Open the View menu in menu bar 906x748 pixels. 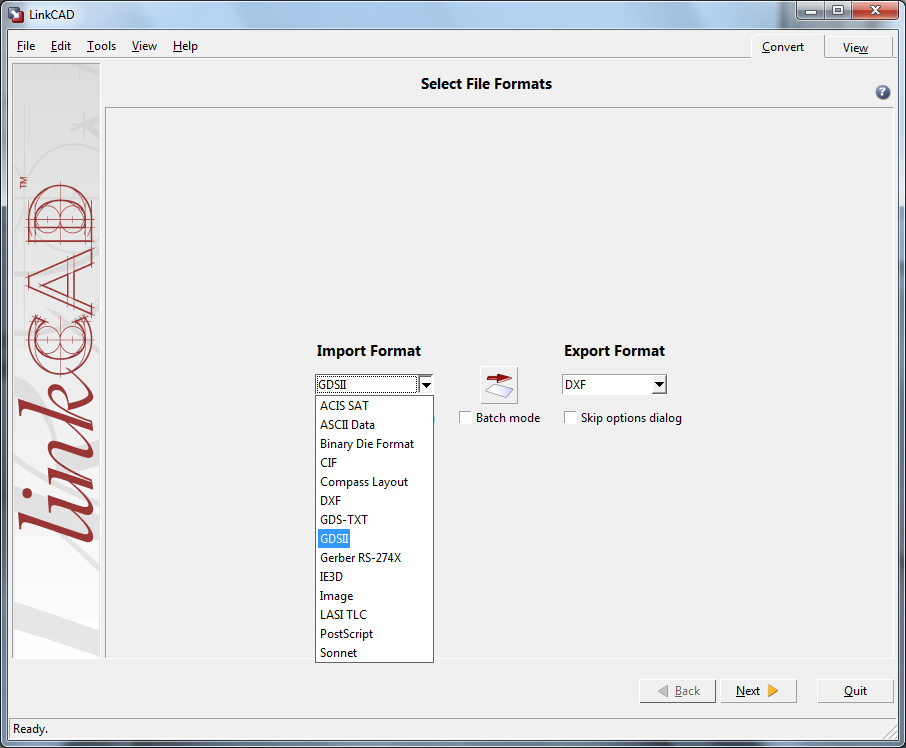144,46
